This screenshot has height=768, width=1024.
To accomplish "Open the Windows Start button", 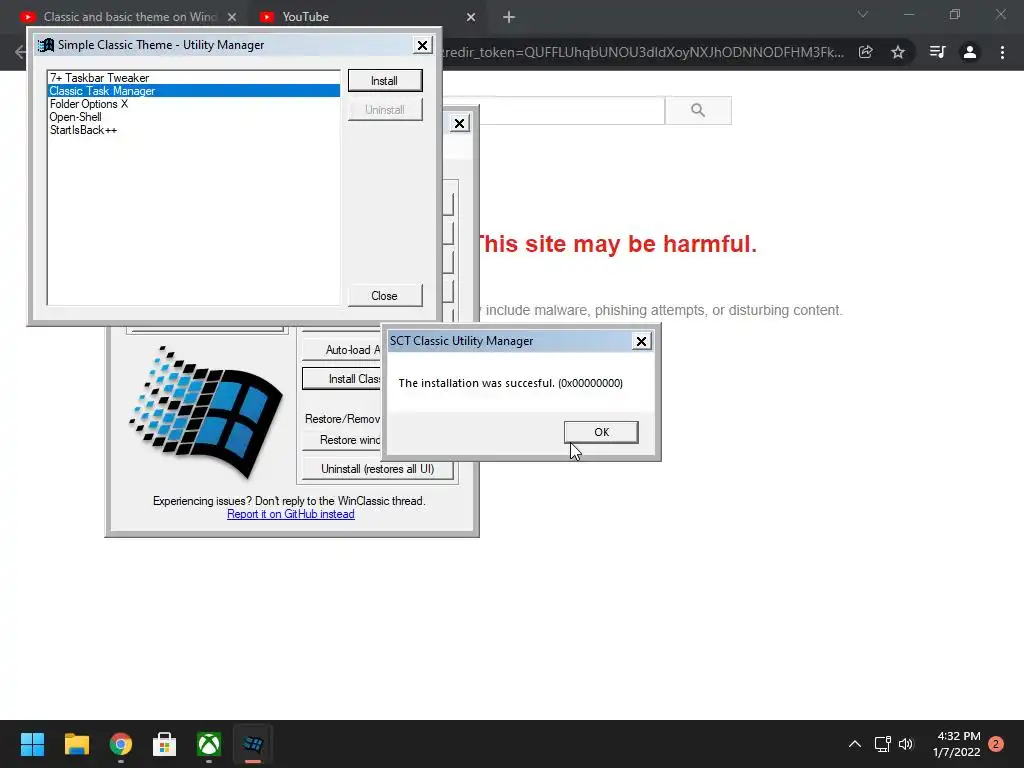I will click(x=32, y=744).
